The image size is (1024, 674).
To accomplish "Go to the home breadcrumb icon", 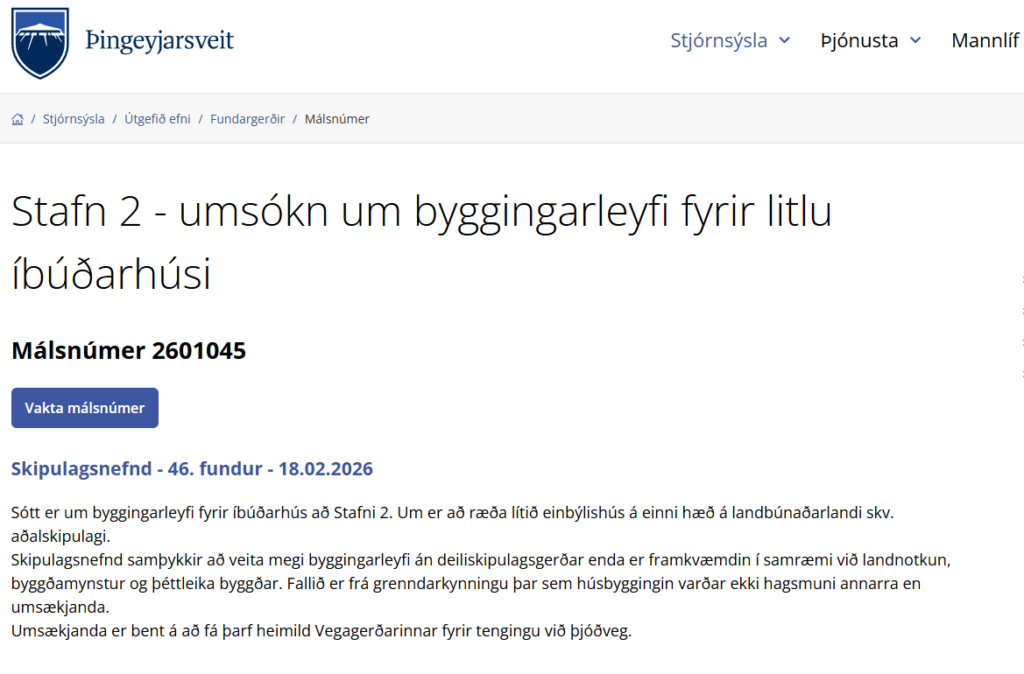I will pos(18,119).
